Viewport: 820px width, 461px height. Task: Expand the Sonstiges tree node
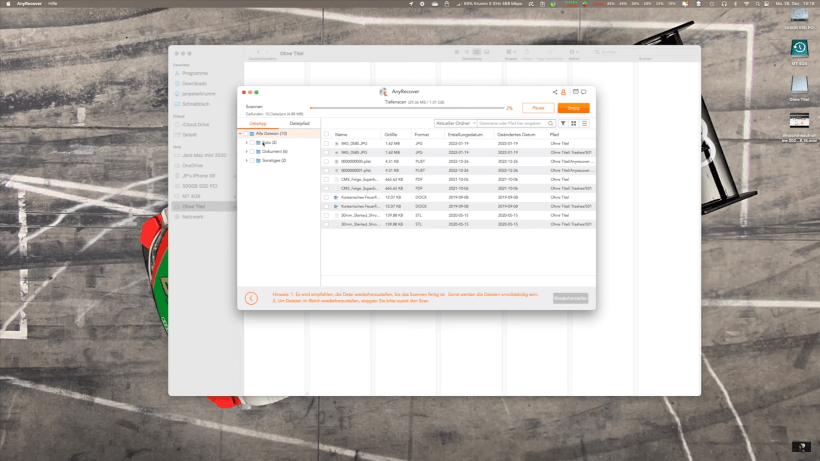[x=247, y=160]
